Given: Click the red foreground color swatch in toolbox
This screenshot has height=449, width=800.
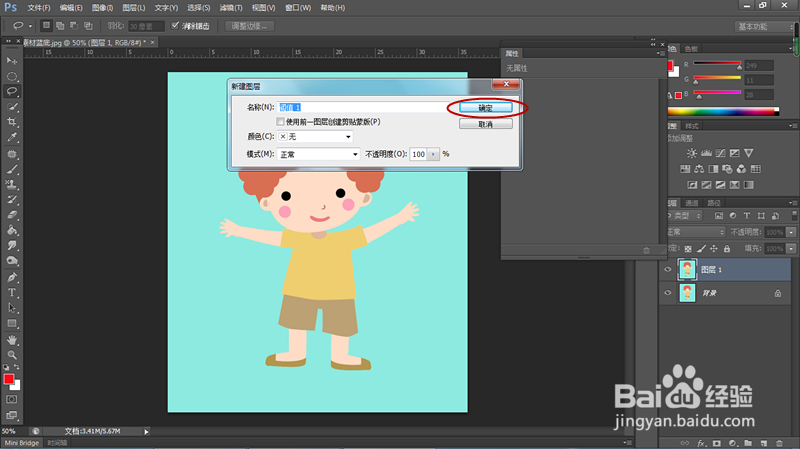Looking at the screenshot, I should click(x=9, y=379).
